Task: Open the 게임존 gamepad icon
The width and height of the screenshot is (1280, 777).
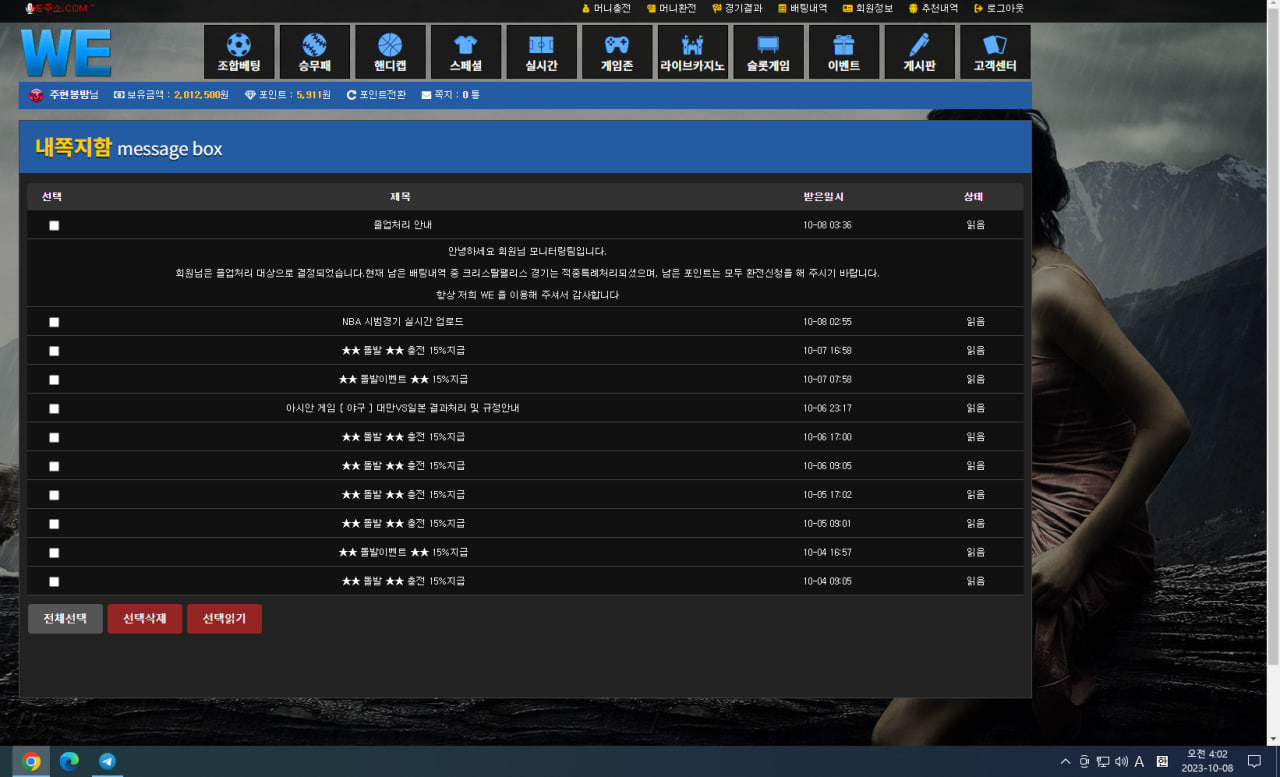Action: (x=617, y=45)
